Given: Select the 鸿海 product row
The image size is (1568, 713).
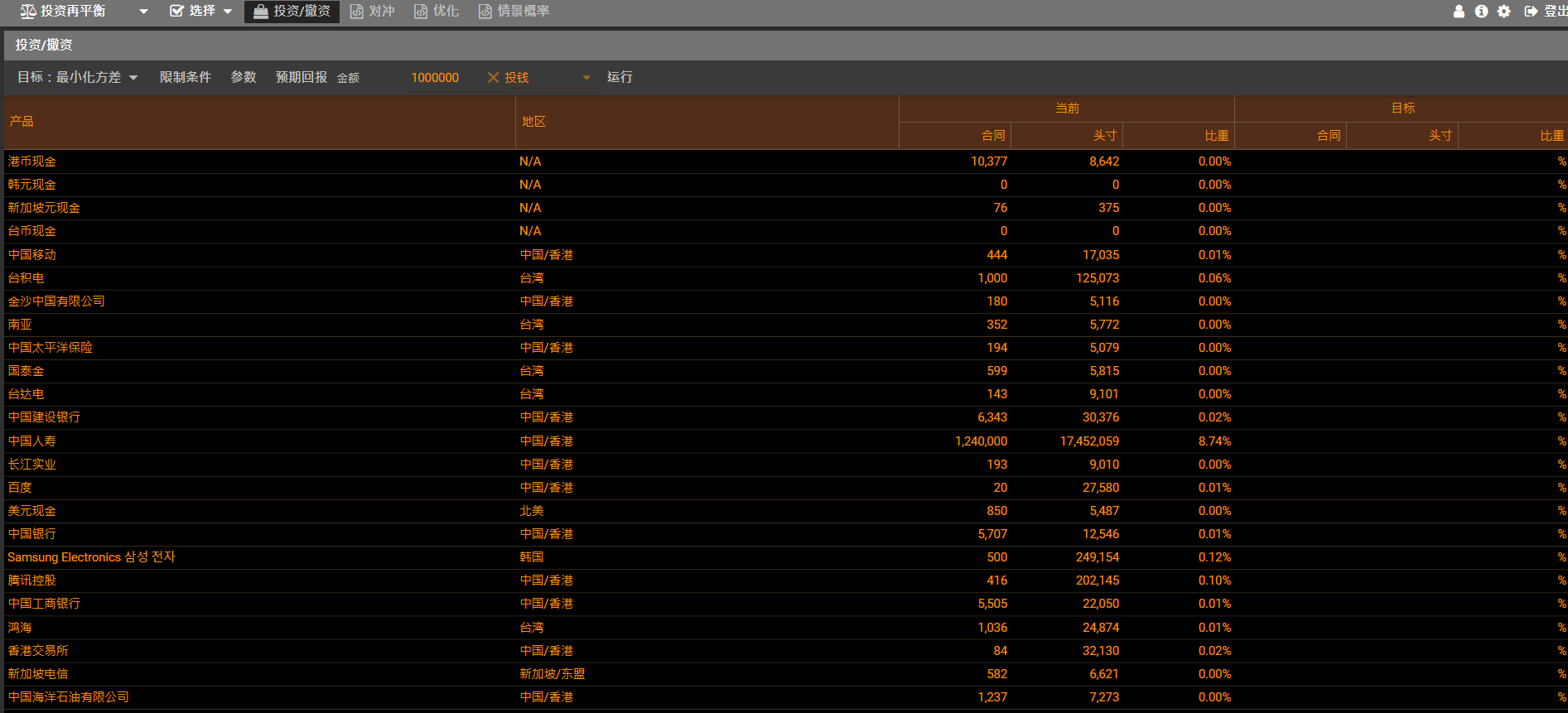Looking at the screenshot, I should (786, 628).
